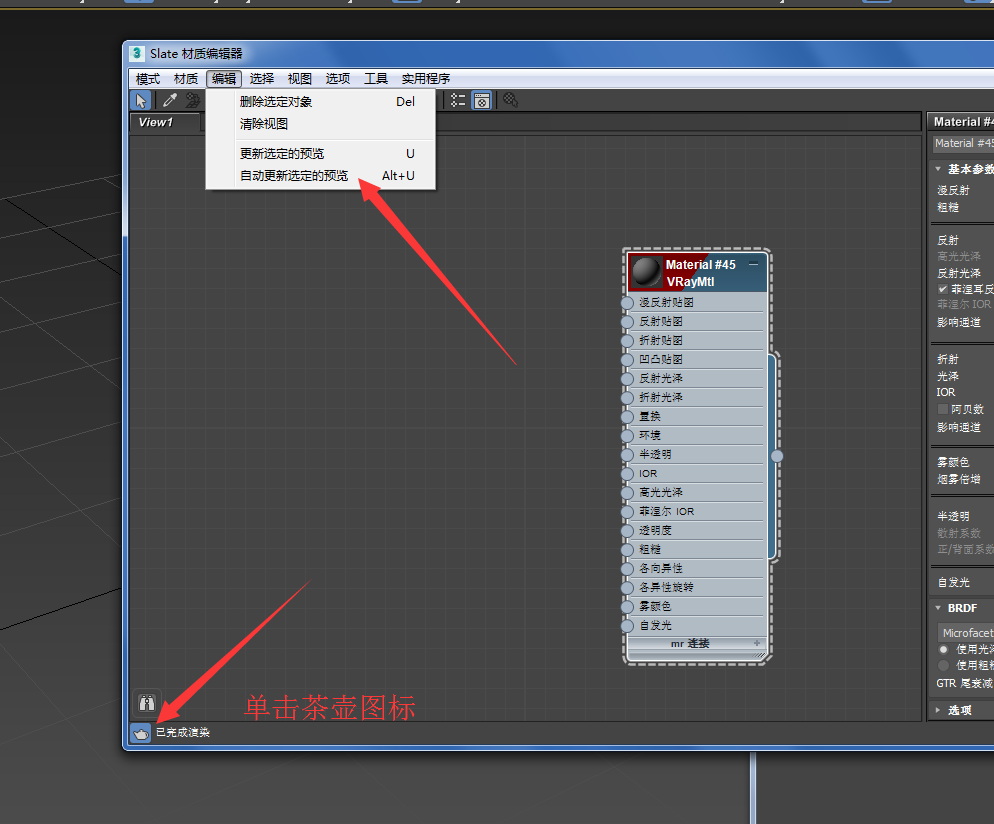Click the Material #45 VRayMtl node title

(700, 273)
